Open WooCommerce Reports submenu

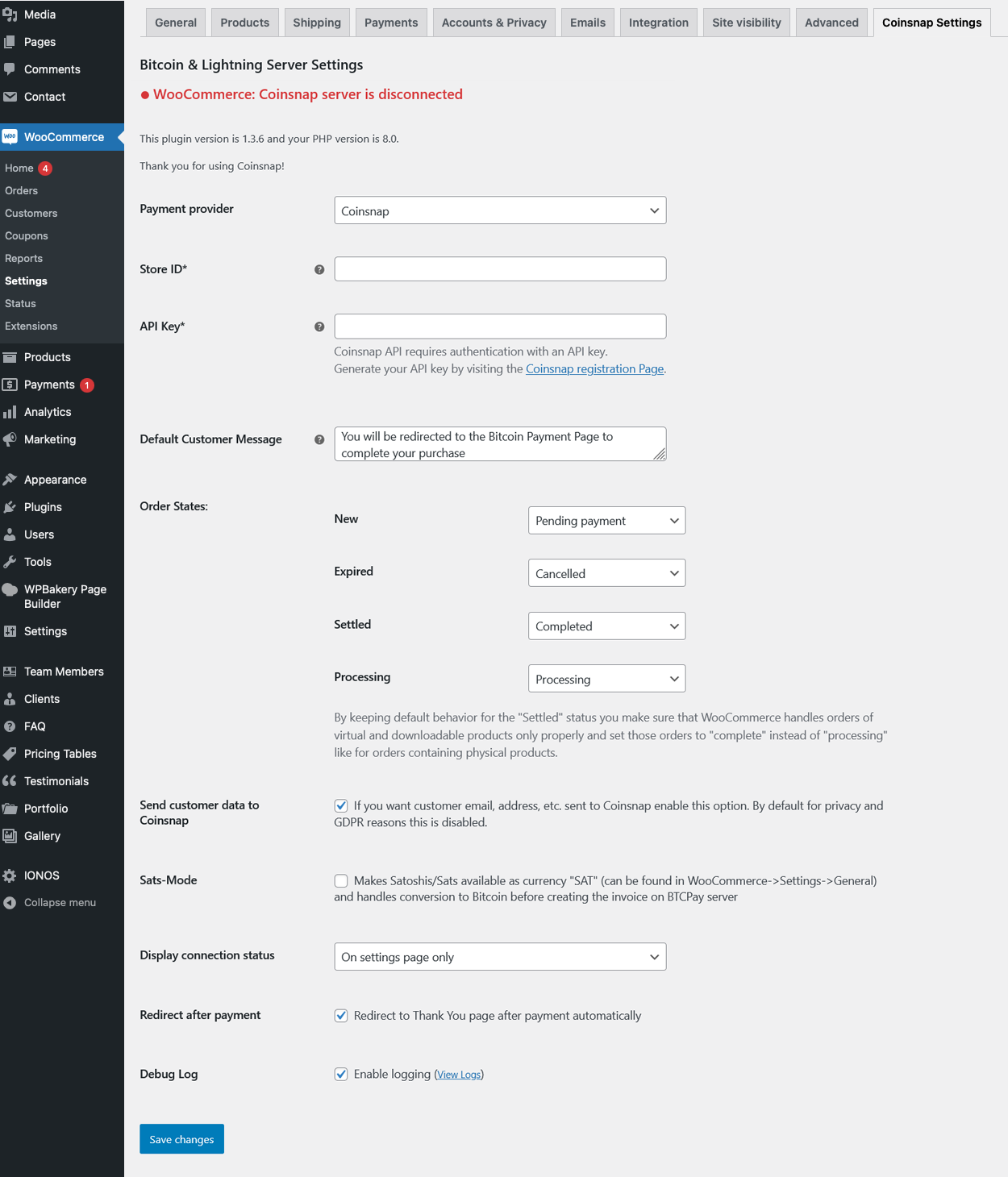click(x=24, y=259)
